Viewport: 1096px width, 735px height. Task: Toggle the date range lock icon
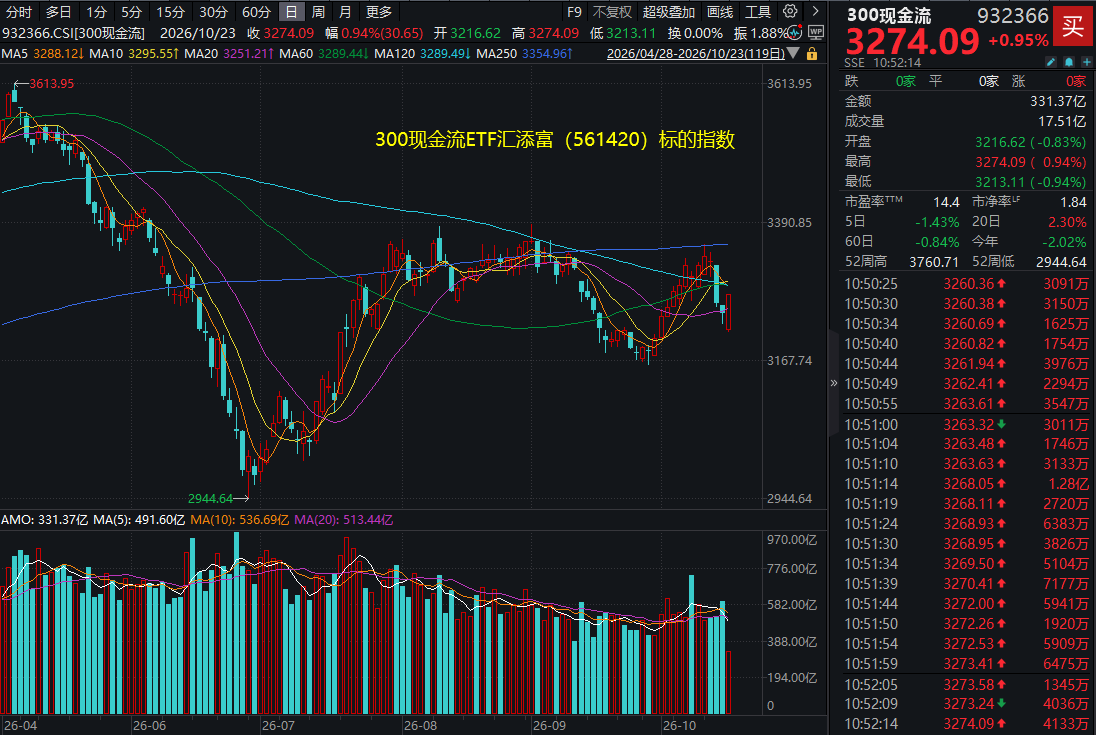click(x=812, y=54)
